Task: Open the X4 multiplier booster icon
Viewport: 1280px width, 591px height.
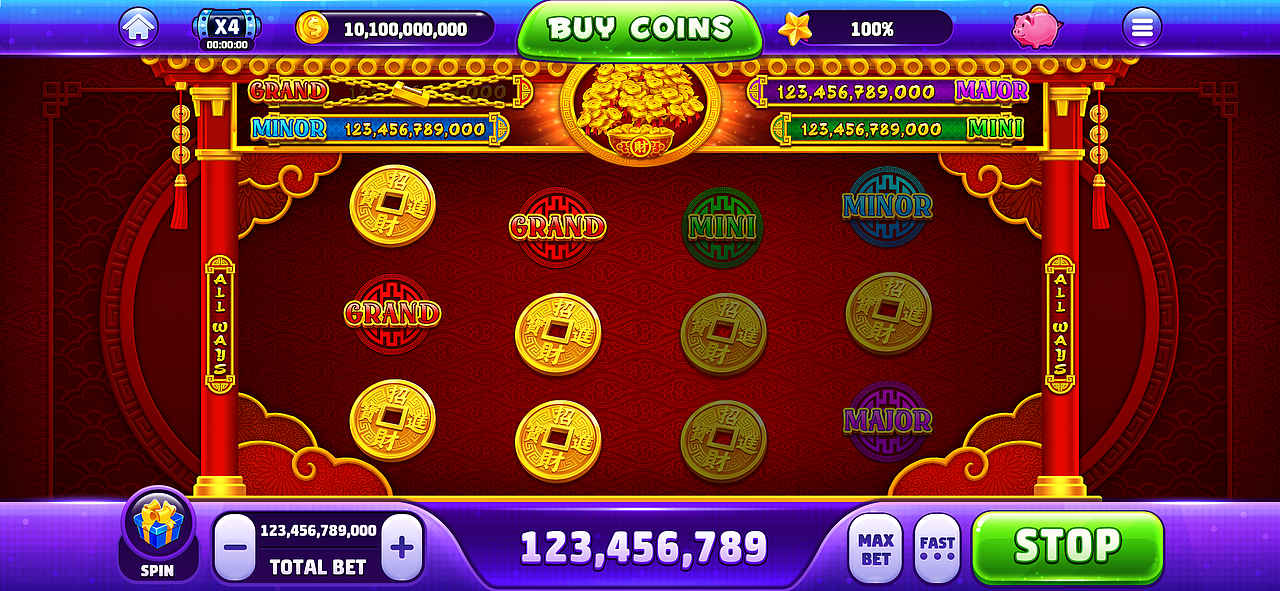Action: [x=227, y=29]
